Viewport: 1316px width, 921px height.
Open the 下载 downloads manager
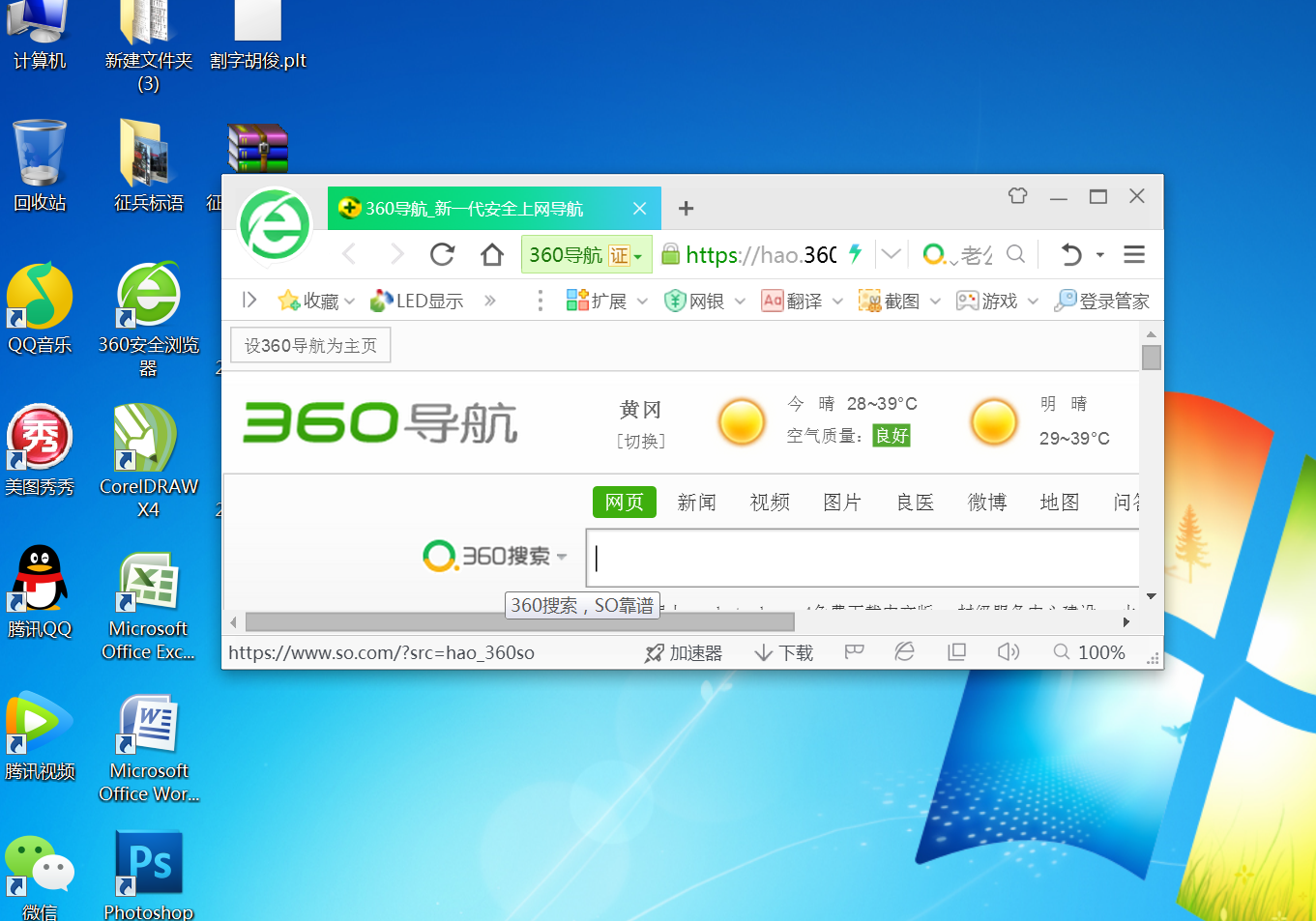pyautogui.click(x=783, y=652)
